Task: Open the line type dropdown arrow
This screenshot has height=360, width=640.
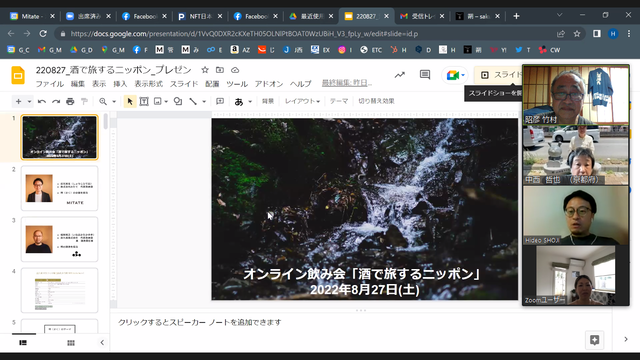Action: coord(204,101)
